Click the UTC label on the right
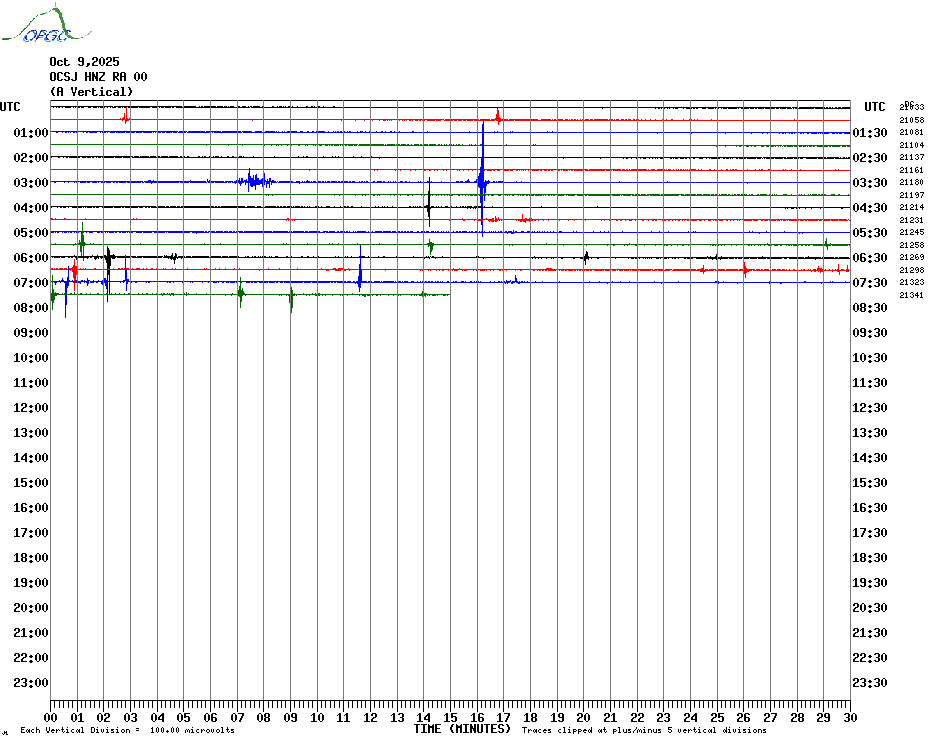Screen dimensions: 930x744 pos(874,107)
